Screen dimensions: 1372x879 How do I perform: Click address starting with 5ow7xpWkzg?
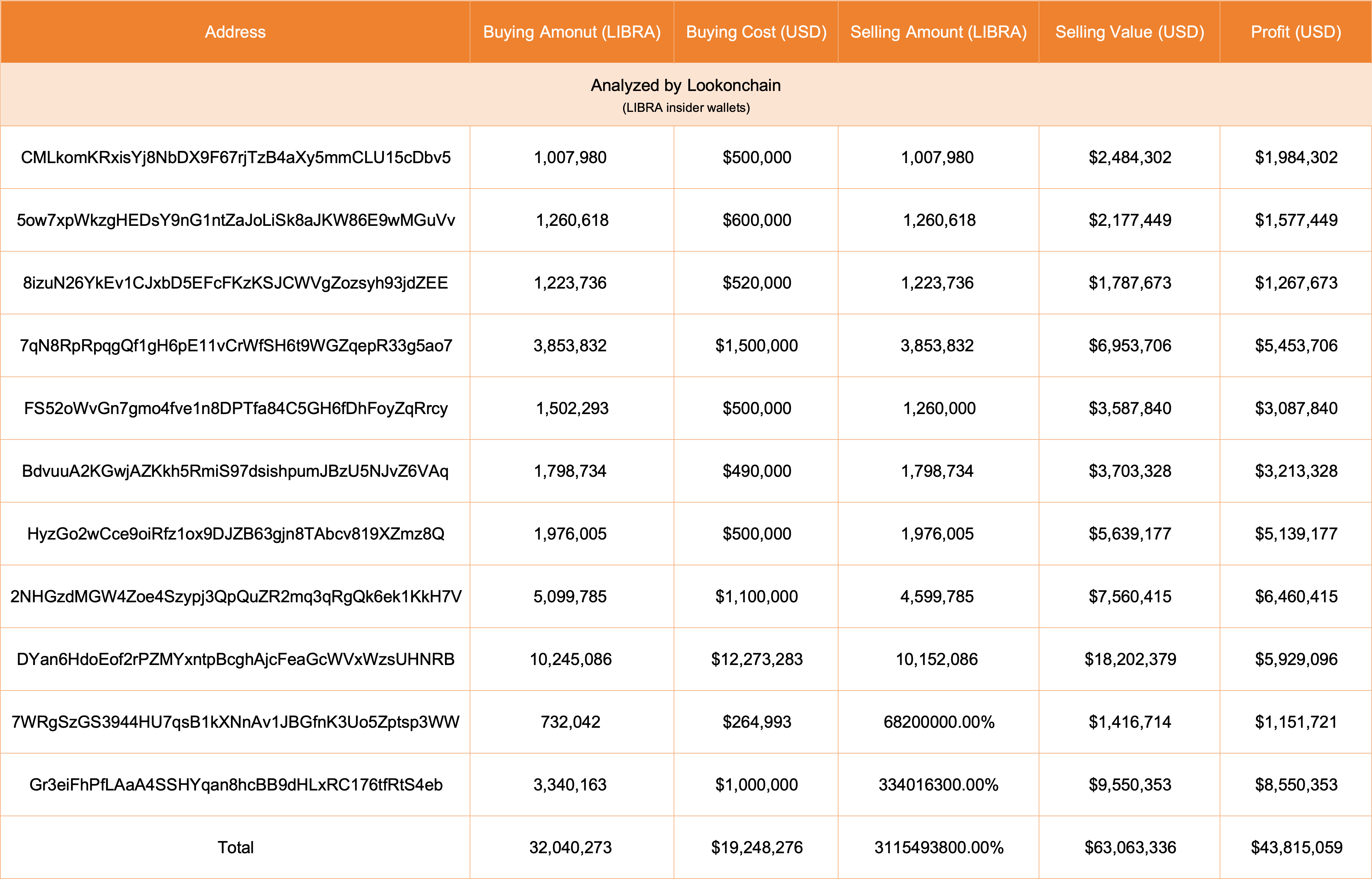pos(235,220)
